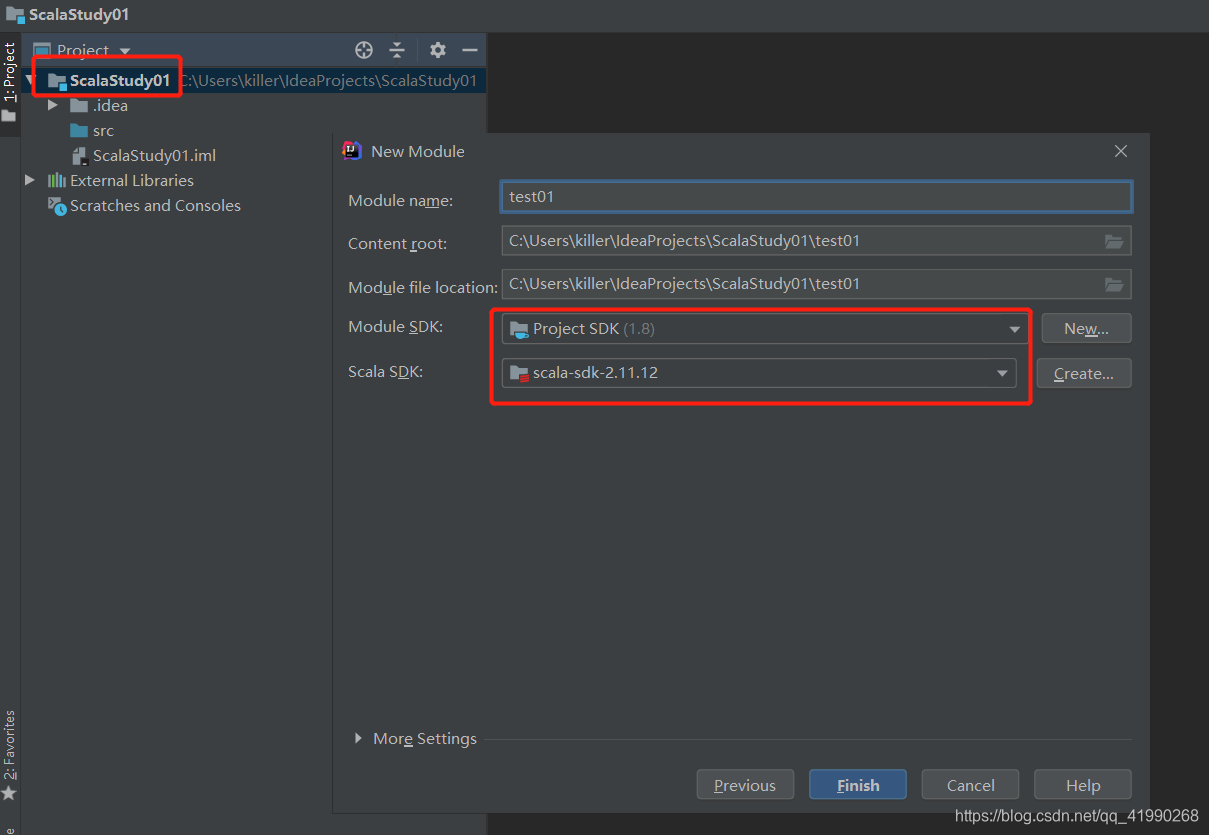
Task: Click the src folder icon
Action: [x=79, y=130]
